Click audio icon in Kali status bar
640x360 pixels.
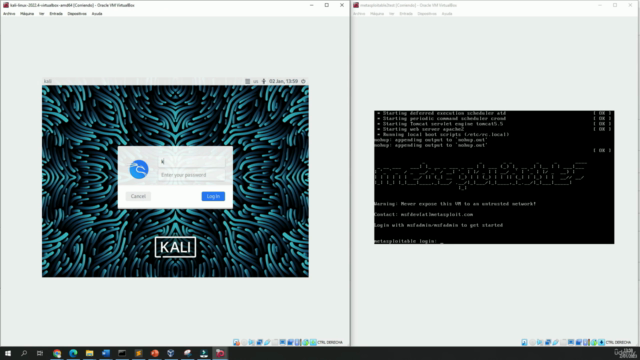[x=251, y=342]
